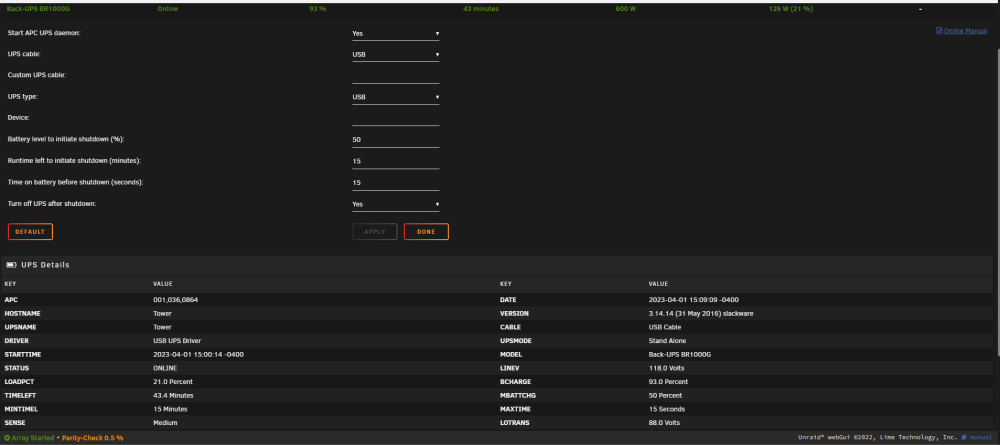Click the Parity-Check 0.5 % status text

(x=92, y=438)
